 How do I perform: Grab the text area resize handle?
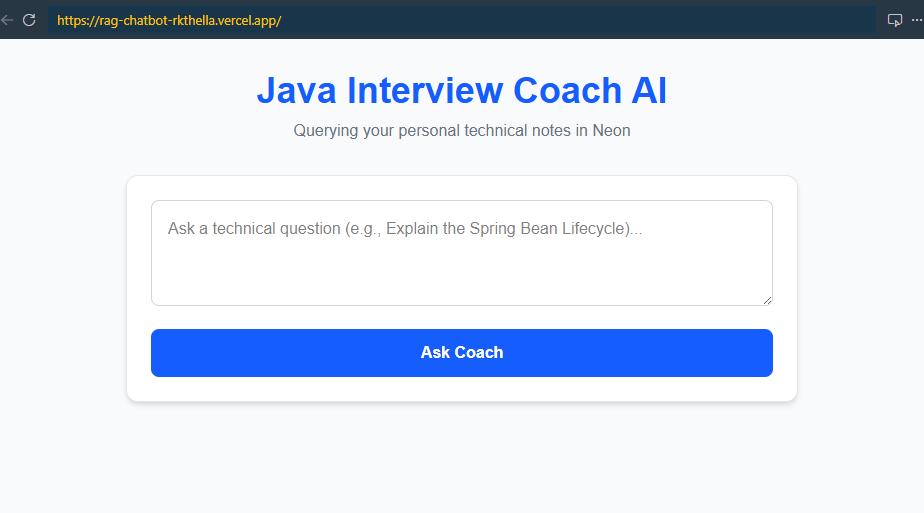click(767, 300)
